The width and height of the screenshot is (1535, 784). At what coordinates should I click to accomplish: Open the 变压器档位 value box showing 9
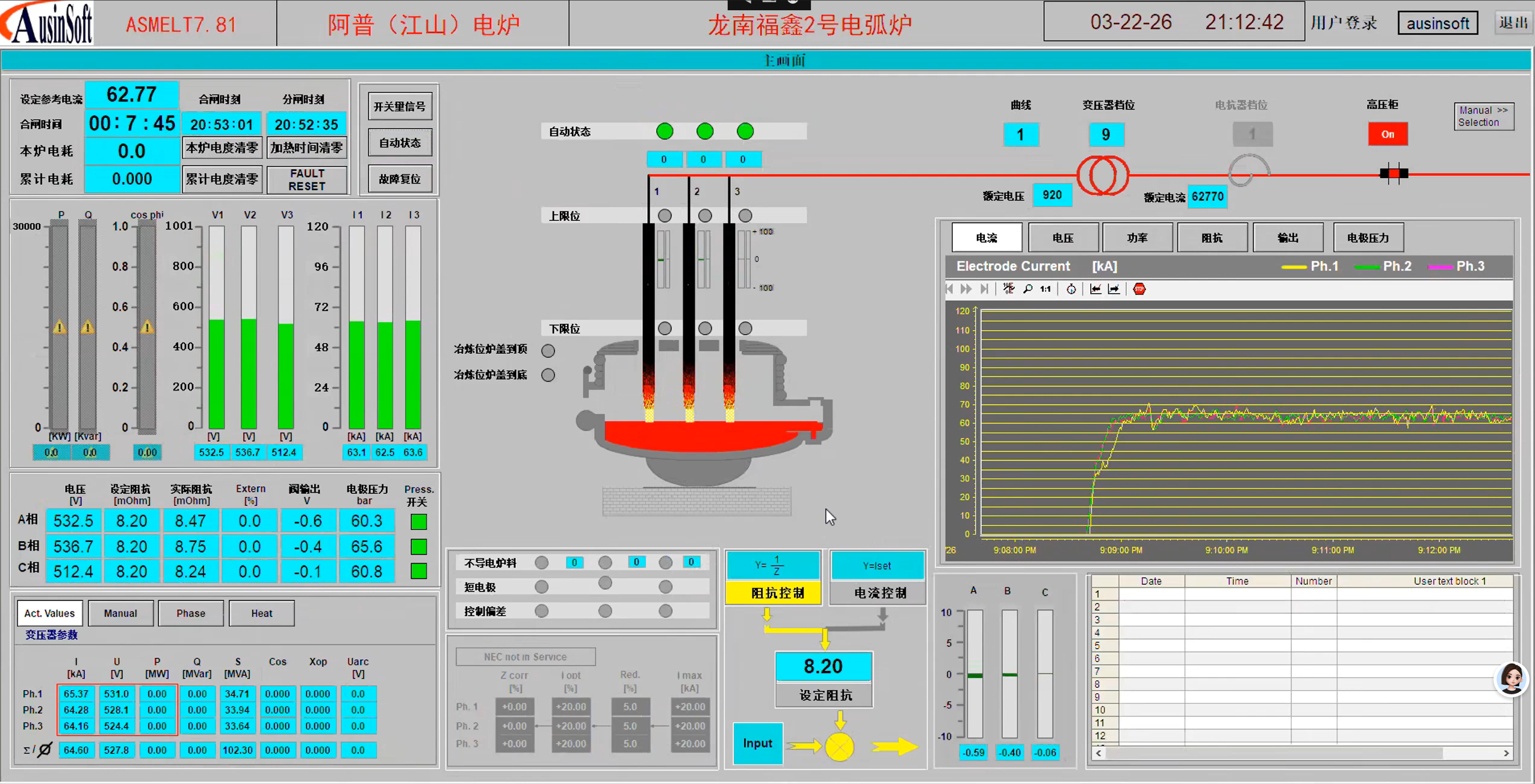[1105, 135]
